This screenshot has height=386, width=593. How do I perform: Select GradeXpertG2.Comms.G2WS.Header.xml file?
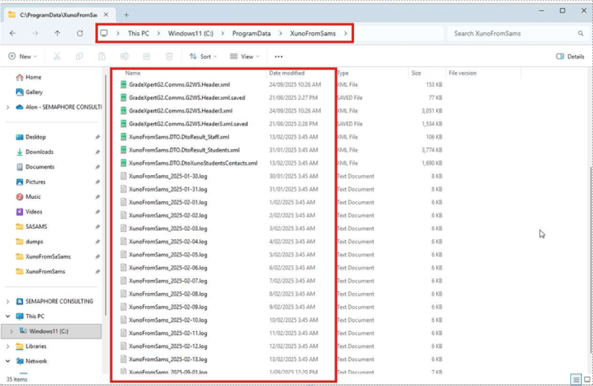179,85
